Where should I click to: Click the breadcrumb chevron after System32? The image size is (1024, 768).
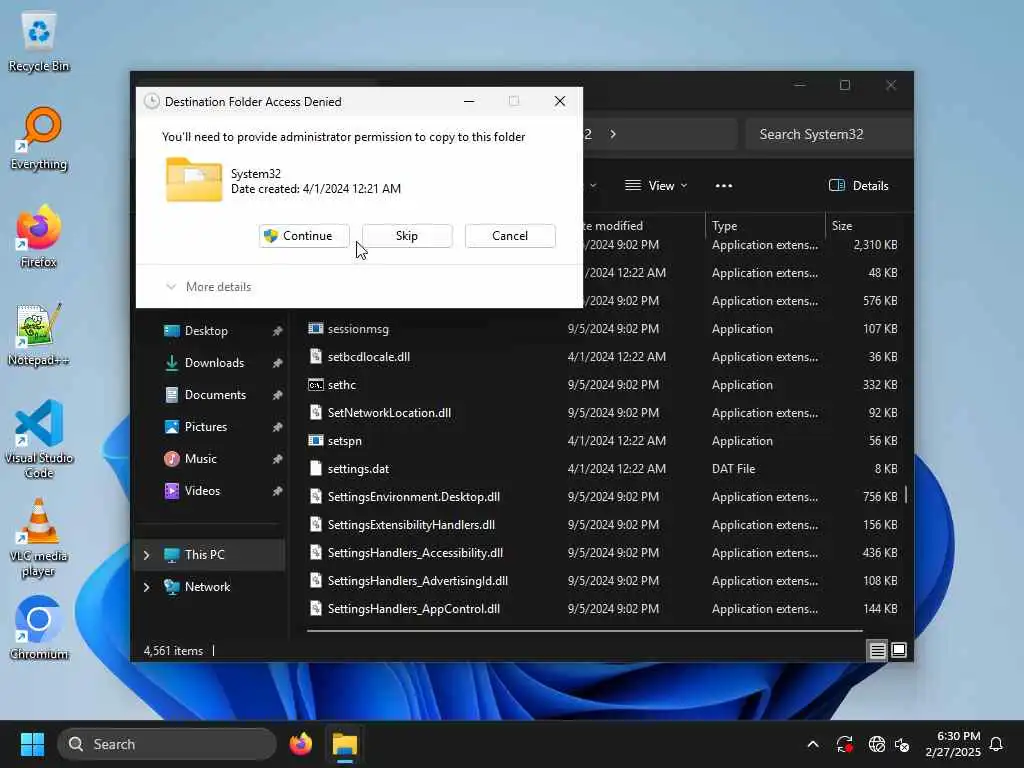613,134
